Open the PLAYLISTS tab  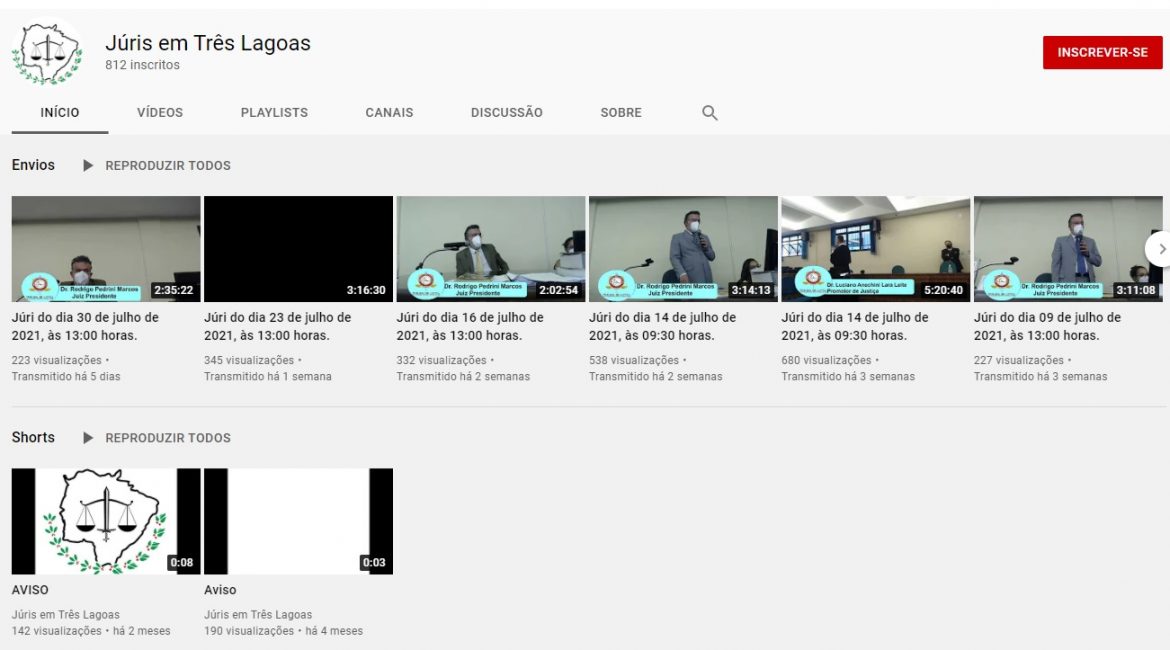point(274,113)
